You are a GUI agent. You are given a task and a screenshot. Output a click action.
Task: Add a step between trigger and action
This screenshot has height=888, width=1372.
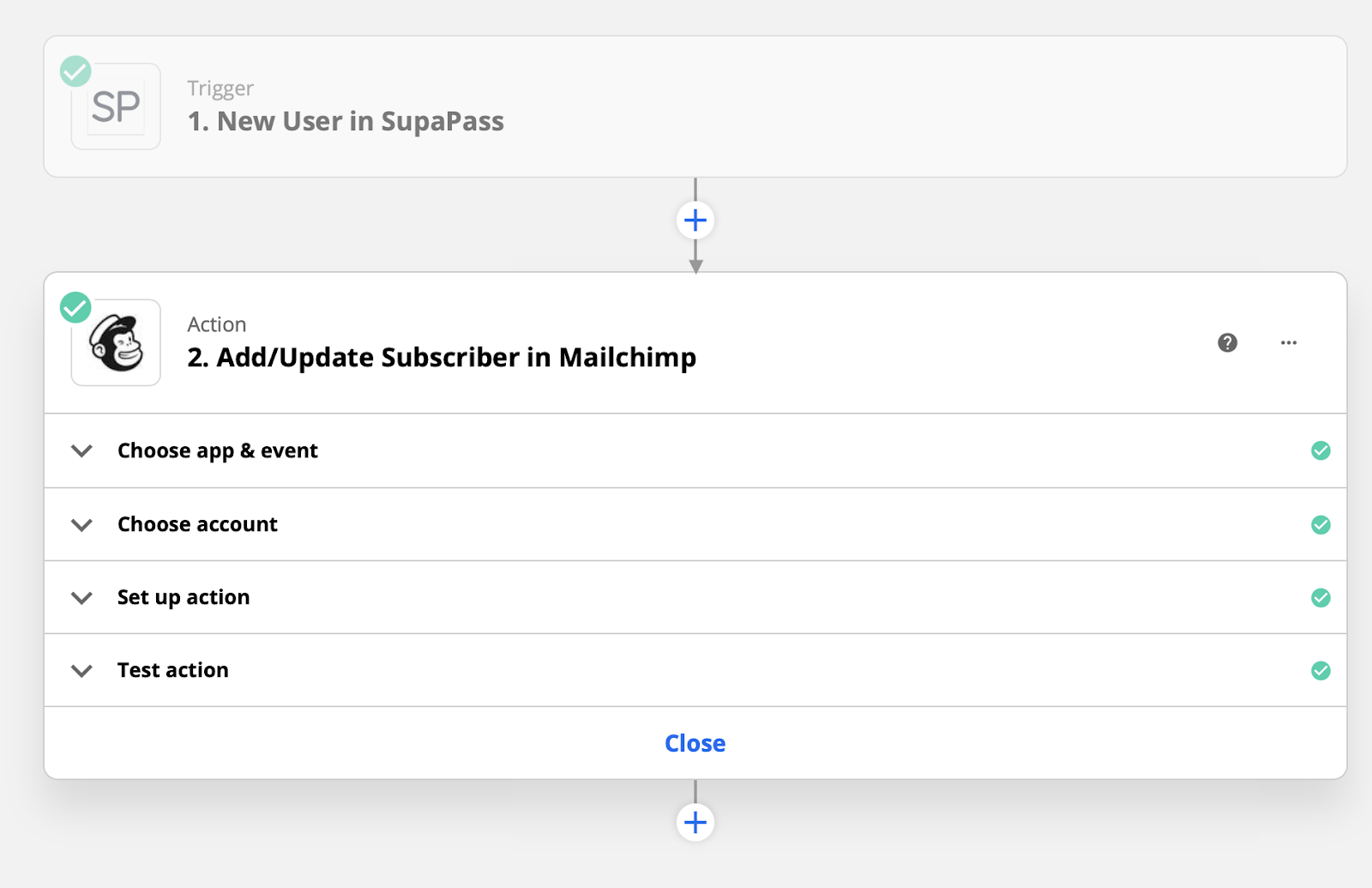(x=695, y=220)
